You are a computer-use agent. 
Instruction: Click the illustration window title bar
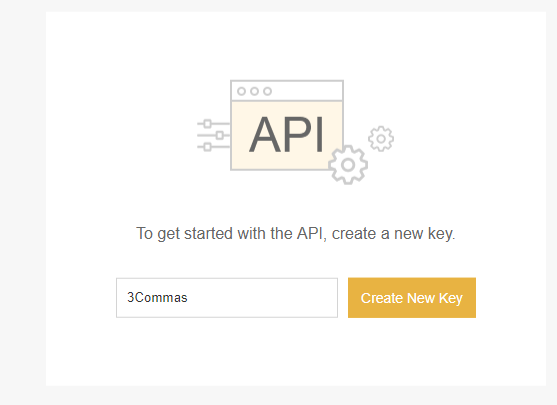287,91
